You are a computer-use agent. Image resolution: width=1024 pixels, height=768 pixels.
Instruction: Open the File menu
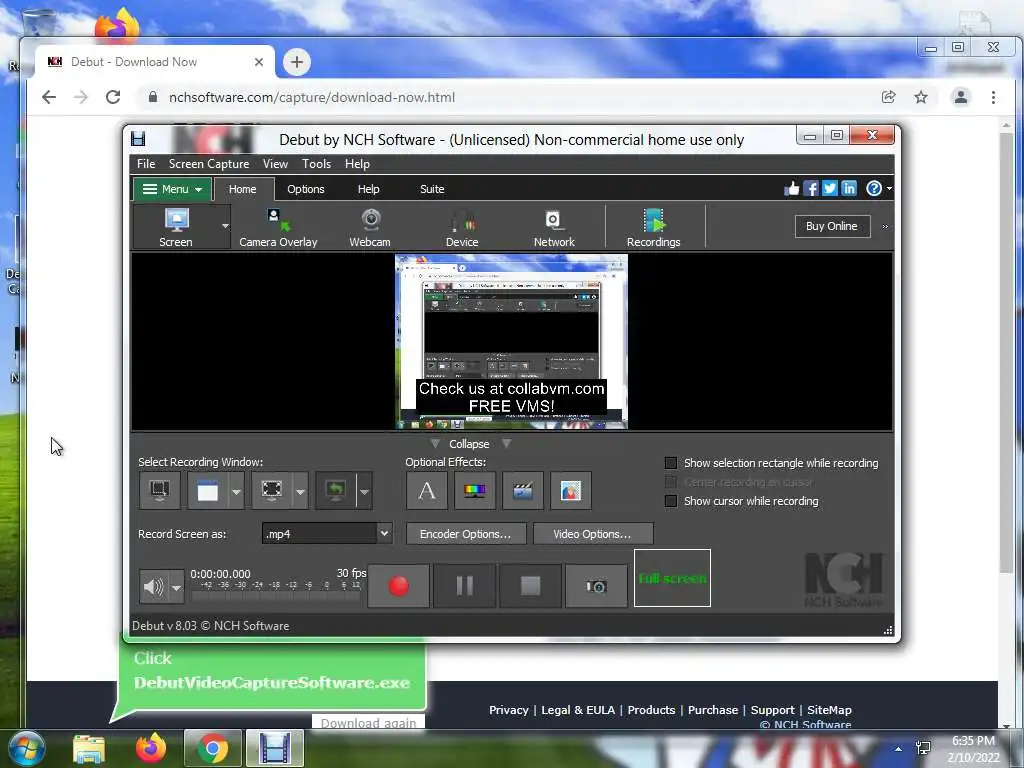point(146,164)
